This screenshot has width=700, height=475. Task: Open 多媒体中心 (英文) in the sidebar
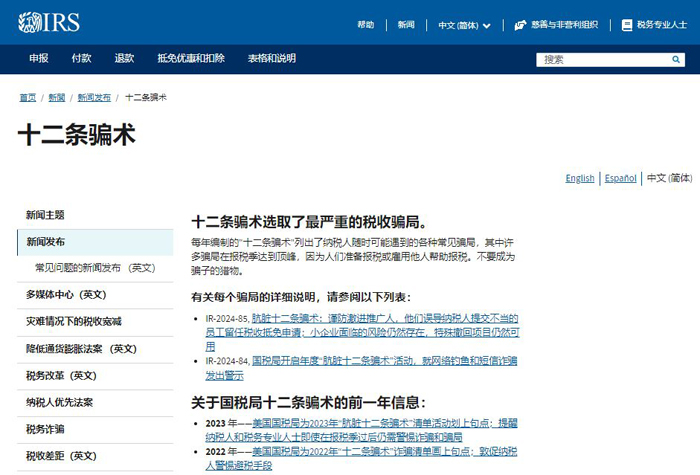coord(66,295)
